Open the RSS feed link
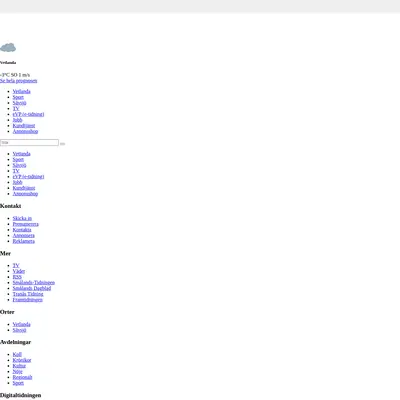The width and height of the screenshot is (400, 400). [17, 277]
